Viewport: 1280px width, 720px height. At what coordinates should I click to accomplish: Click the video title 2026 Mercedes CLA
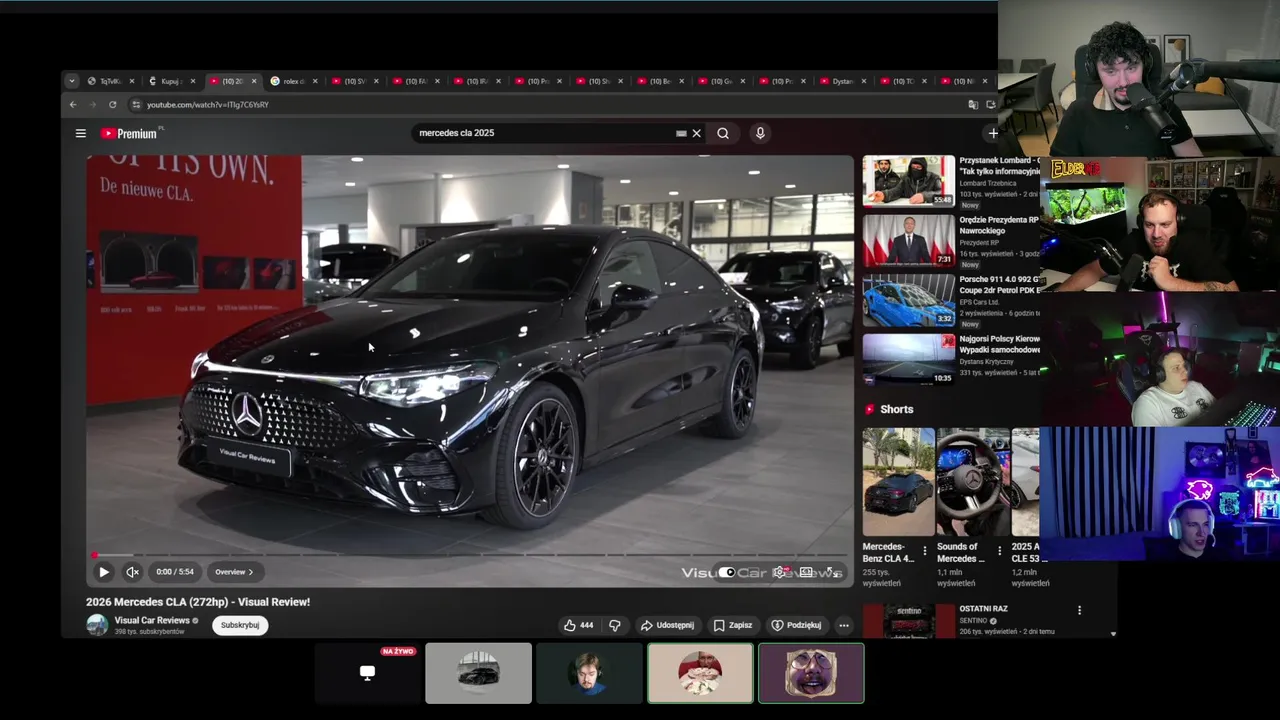(x=198, y=602)
